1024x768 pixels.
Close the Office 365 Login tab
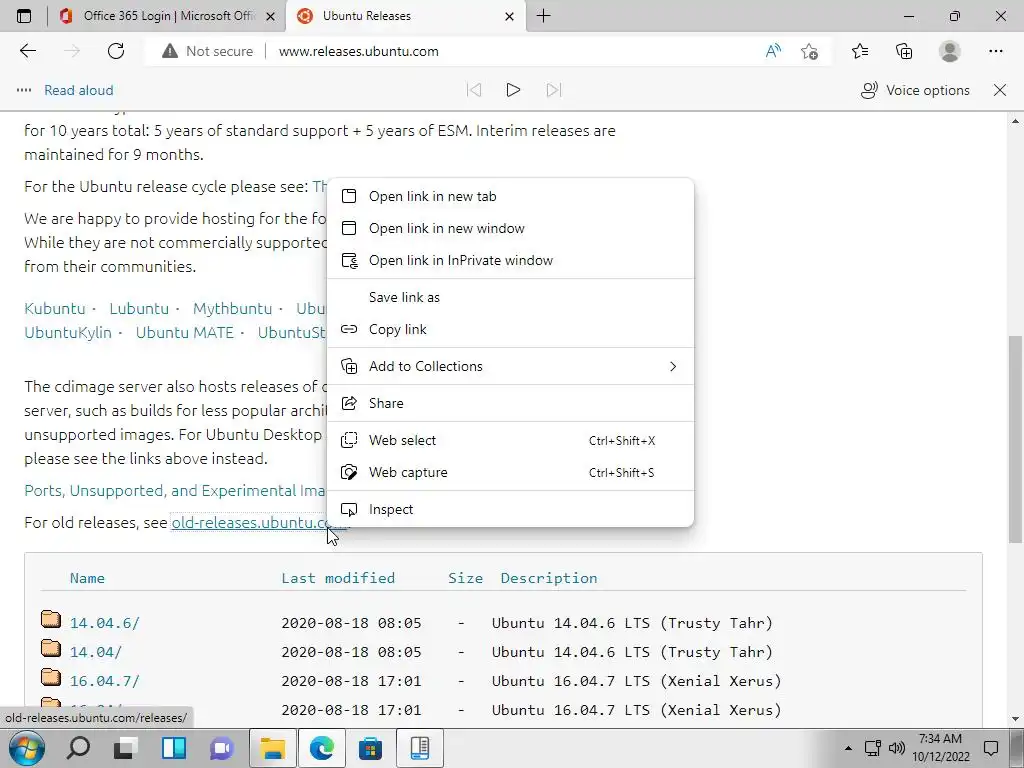click(270, 16)
